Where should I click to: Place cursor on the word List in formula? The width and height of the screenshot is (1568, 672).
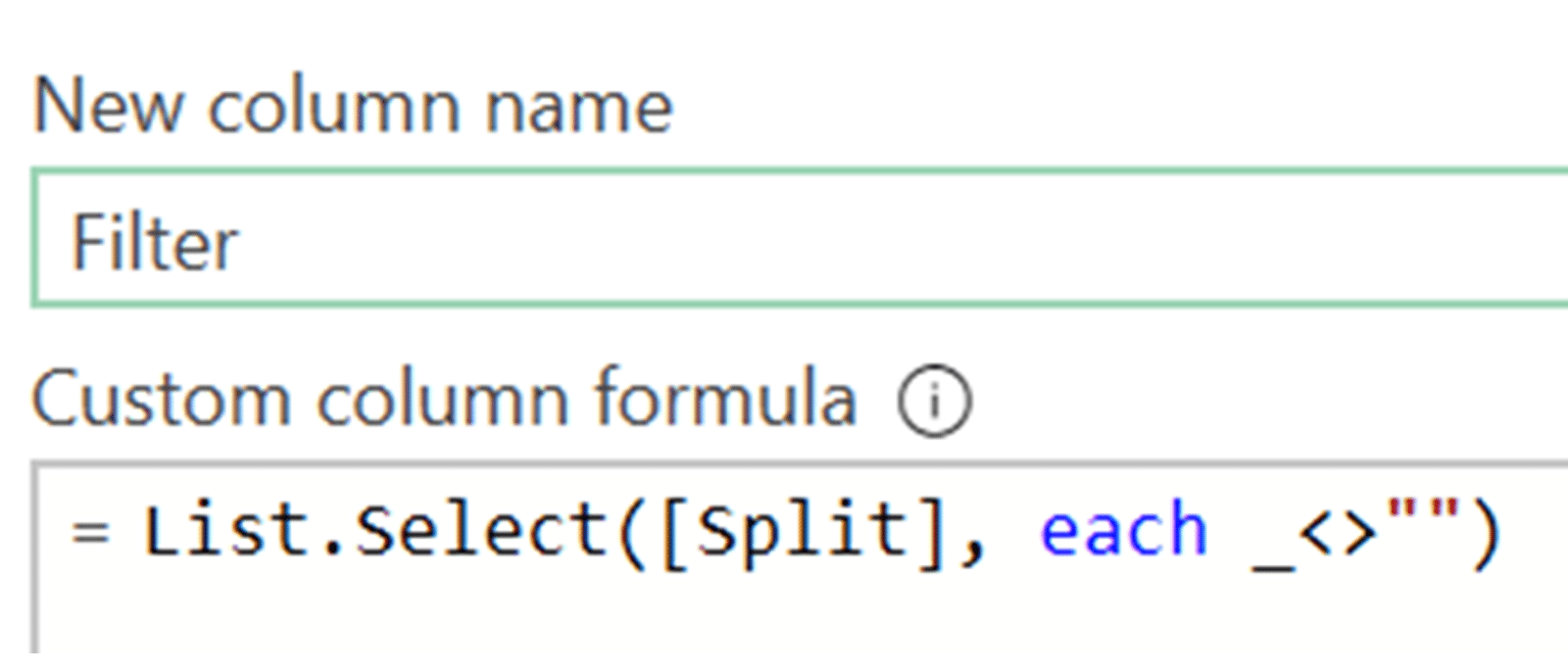(x=190, y=531)
